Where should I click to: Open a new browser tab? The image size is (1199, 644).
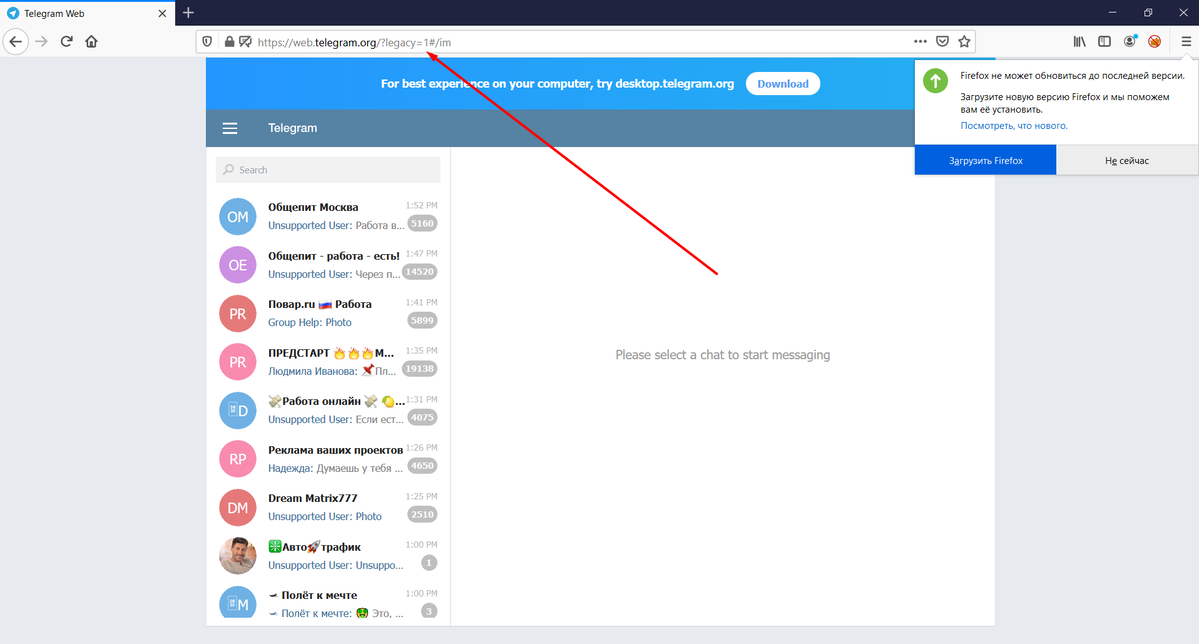pyautogui.click(x=188, y=13)
